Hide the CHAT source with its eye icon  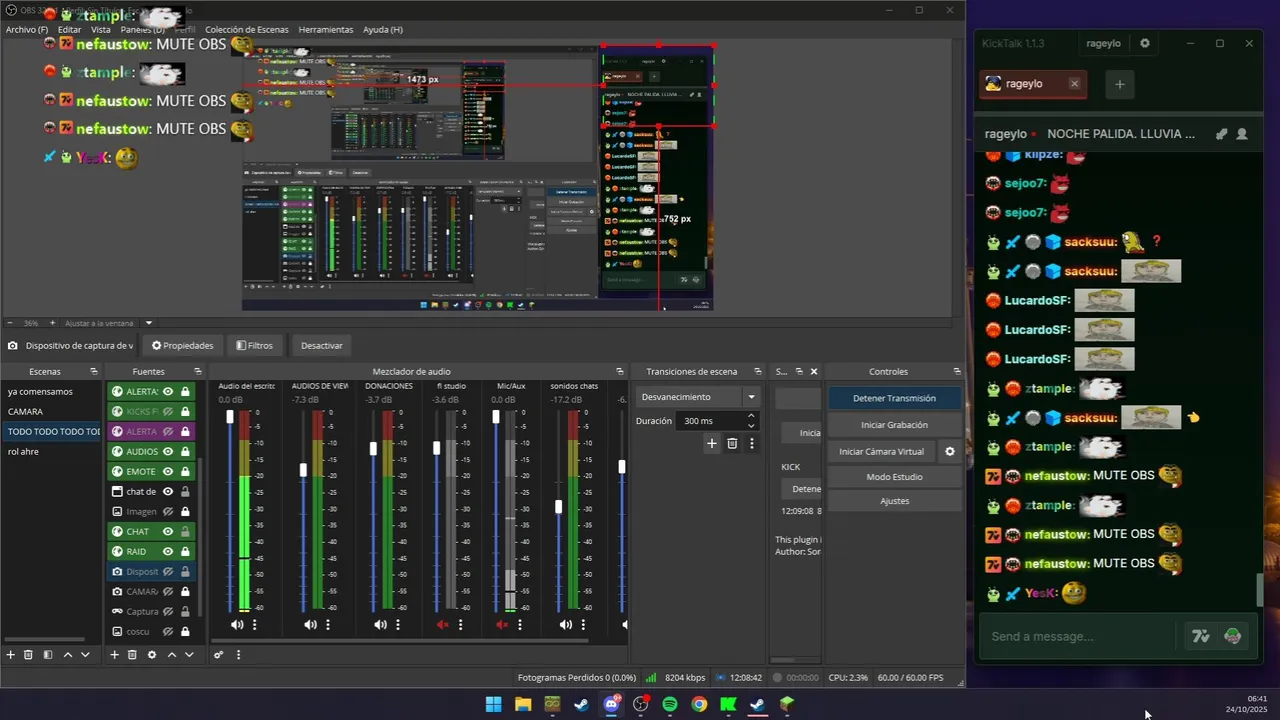[168, 532]
